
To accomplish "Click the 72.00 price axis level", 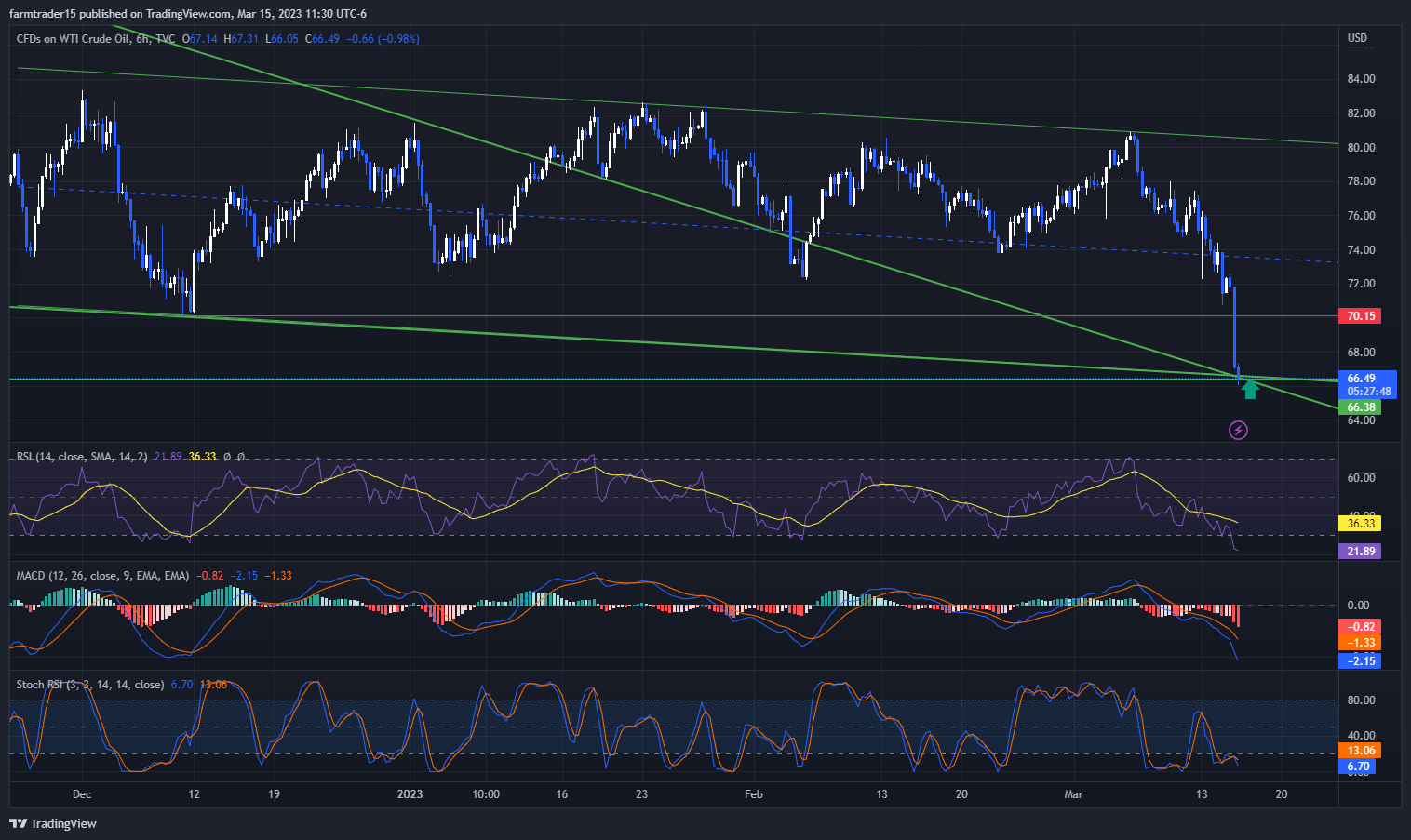I will pos(1362,284).
